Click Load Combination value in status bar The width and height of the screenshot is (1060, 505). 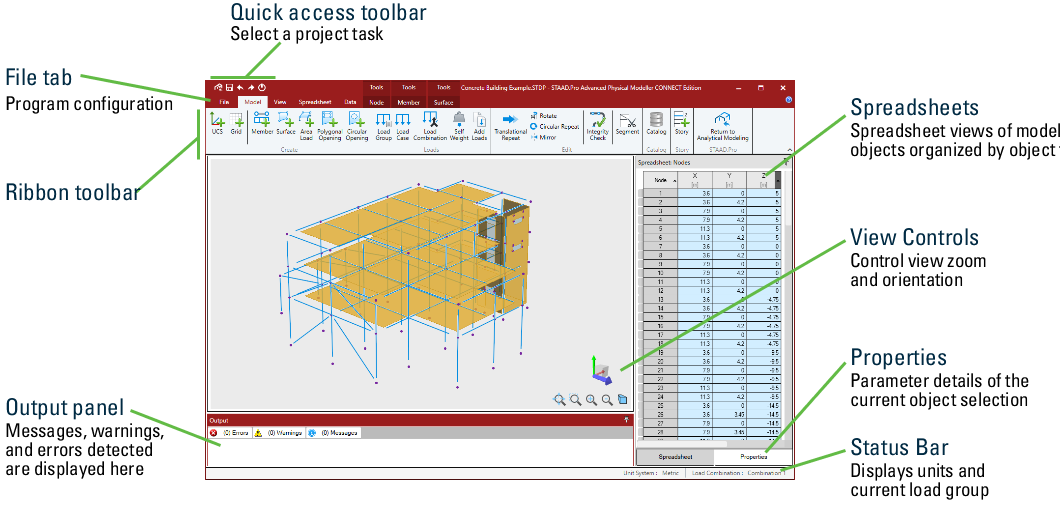(767, 473)
